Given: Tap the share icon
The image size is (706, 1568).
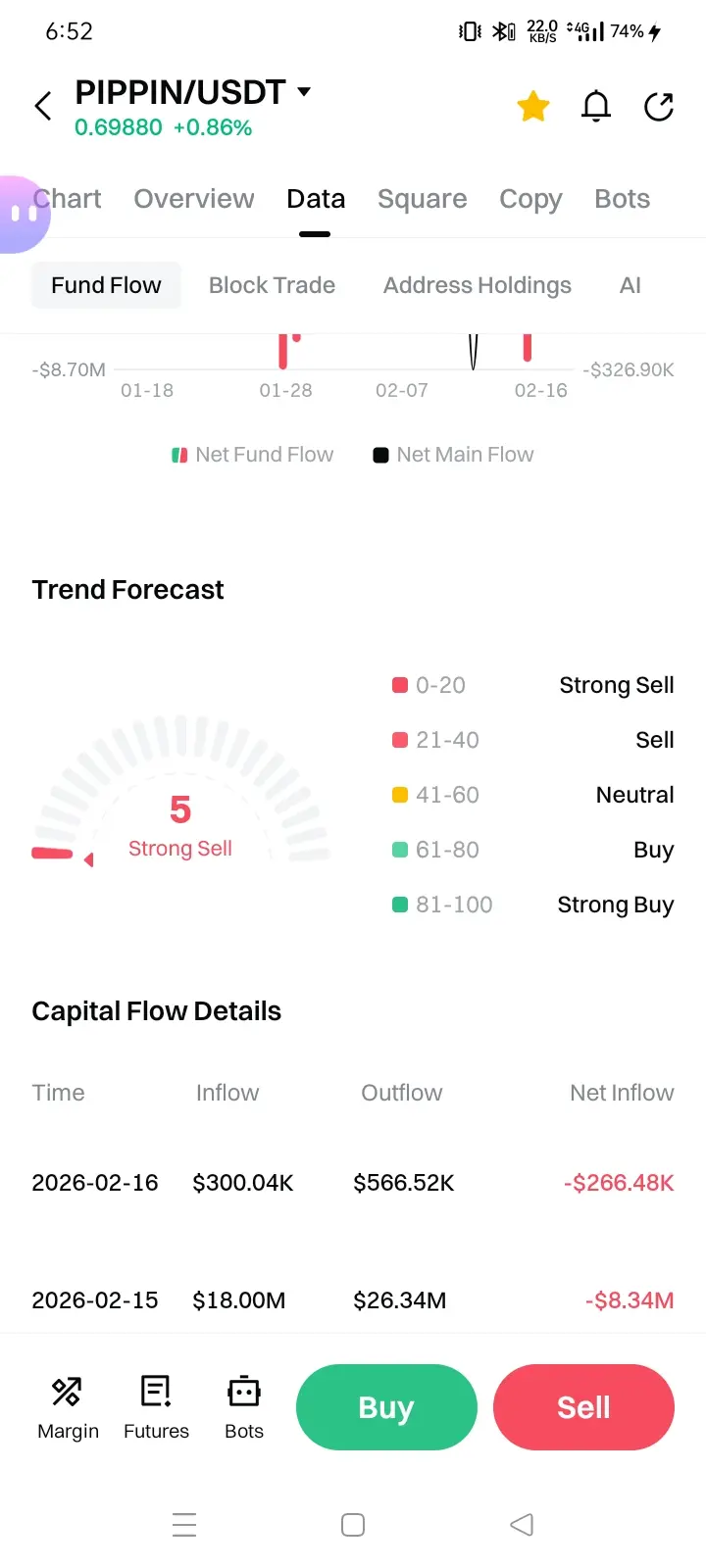Looking at the screenshot, I should coord(659,106).
